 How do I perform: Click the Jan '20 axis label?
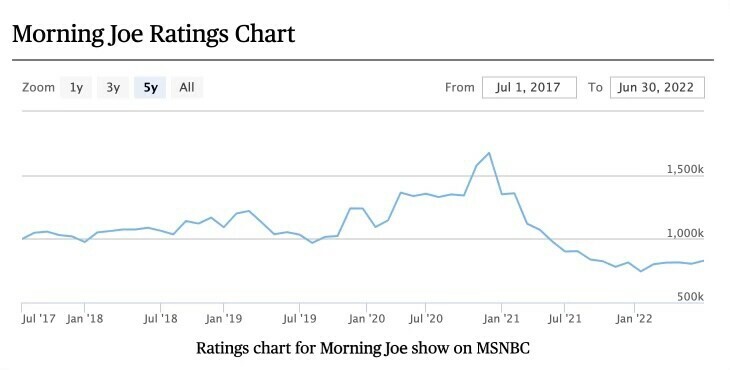(366, 319)
